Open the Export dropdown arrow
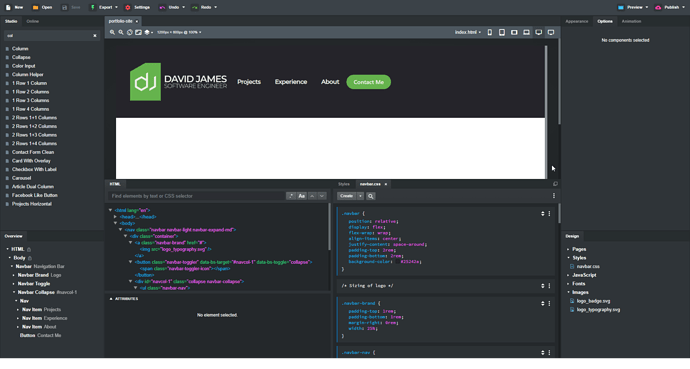The image size is (690, 369). point(116,7)
